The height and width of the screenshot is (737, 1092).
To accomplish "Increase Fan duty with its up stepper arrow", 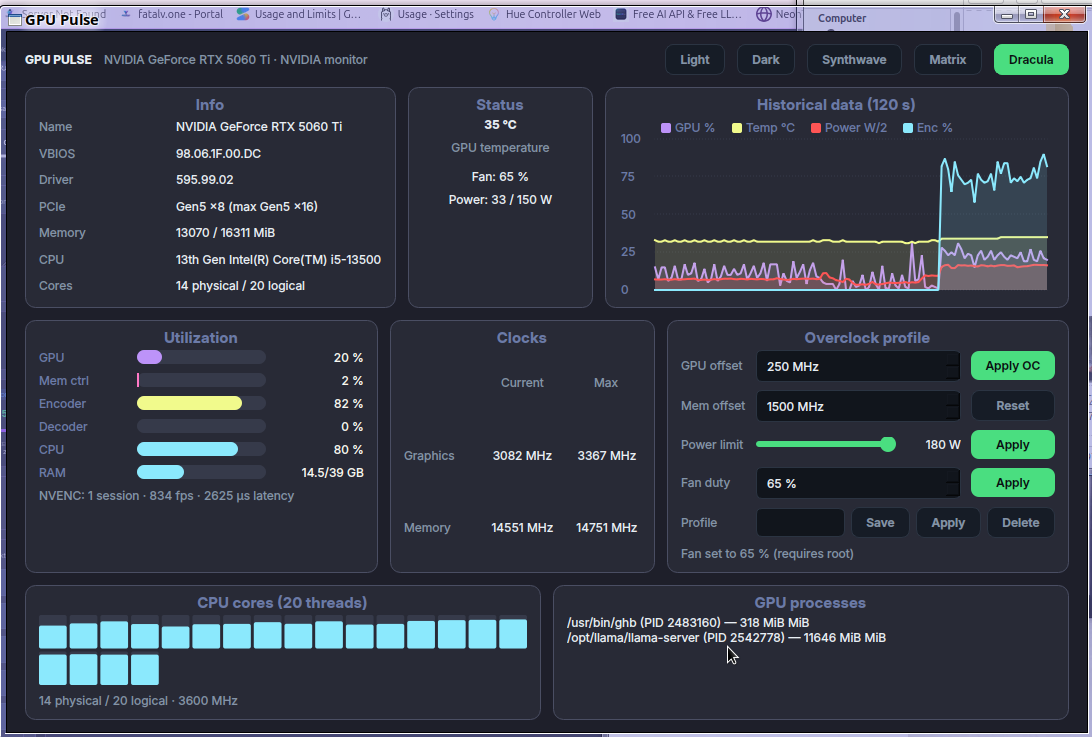I will (952, 476).
